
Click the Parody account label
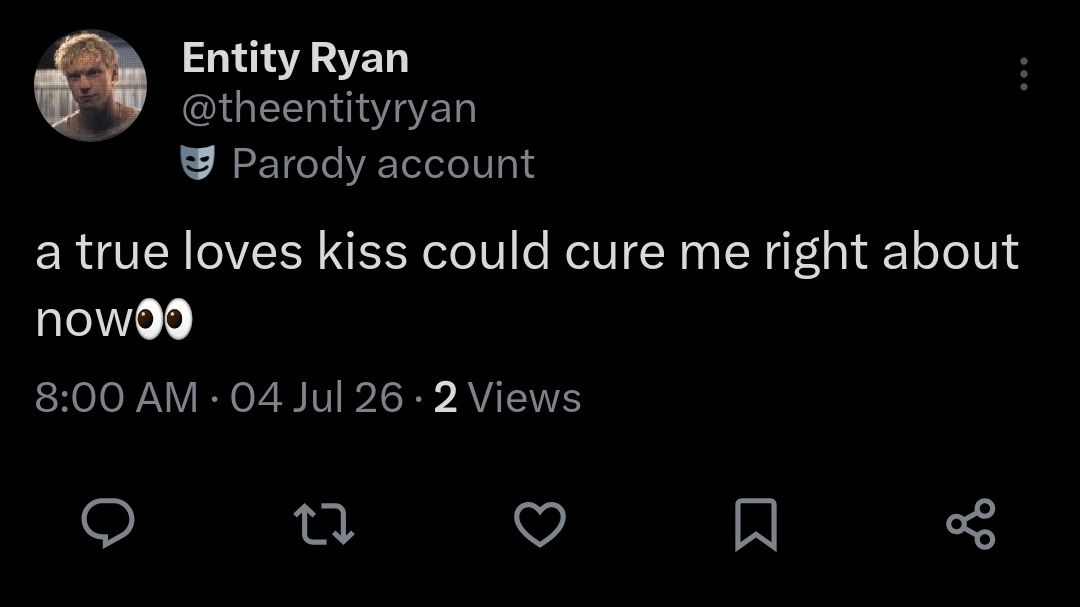(383, 164)
